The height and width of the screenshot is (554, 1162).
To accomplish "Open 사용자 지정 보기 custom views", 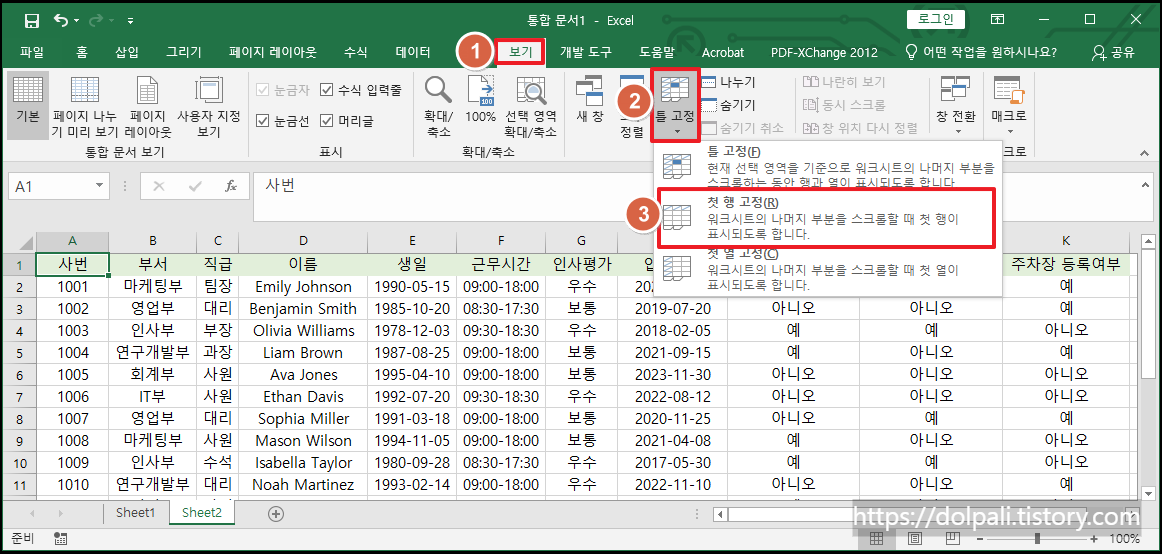I will (x=208, y=105).
